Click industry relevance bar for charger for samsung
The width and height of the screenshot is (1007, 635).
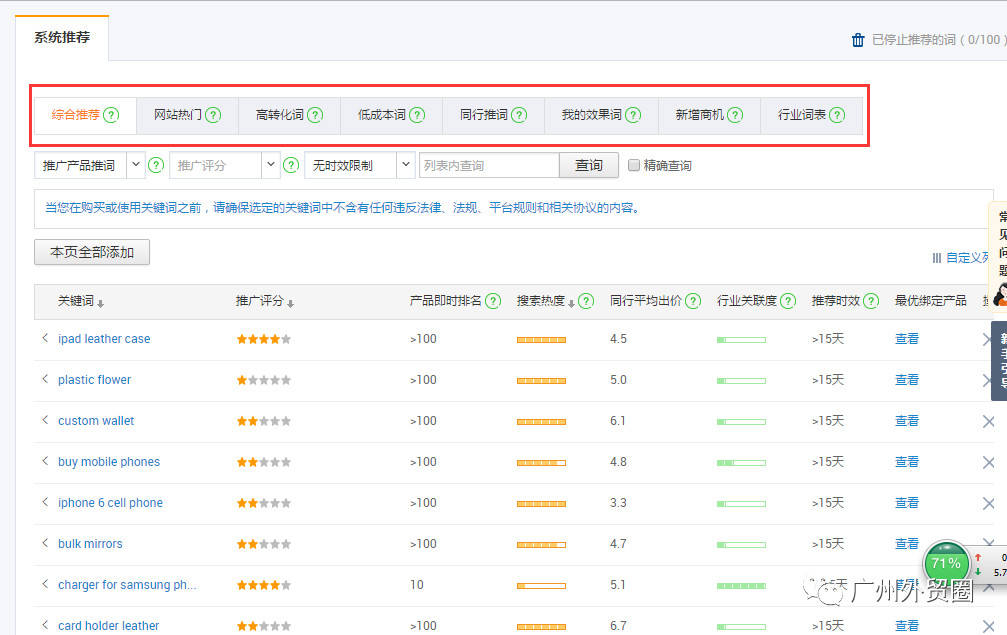pos(741,586)
